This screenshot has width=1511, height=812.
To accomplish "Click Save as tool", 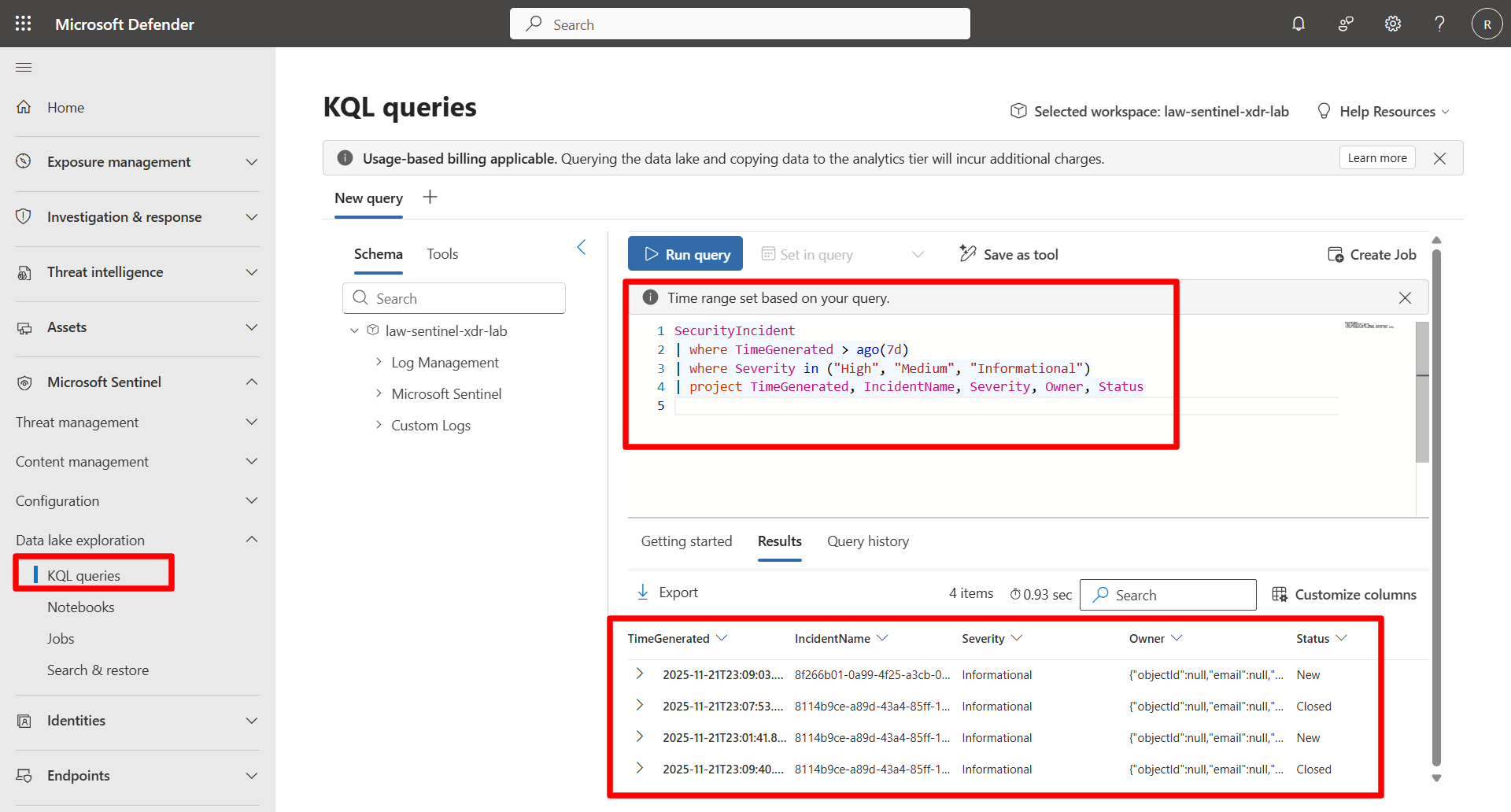I will 1009,254.
